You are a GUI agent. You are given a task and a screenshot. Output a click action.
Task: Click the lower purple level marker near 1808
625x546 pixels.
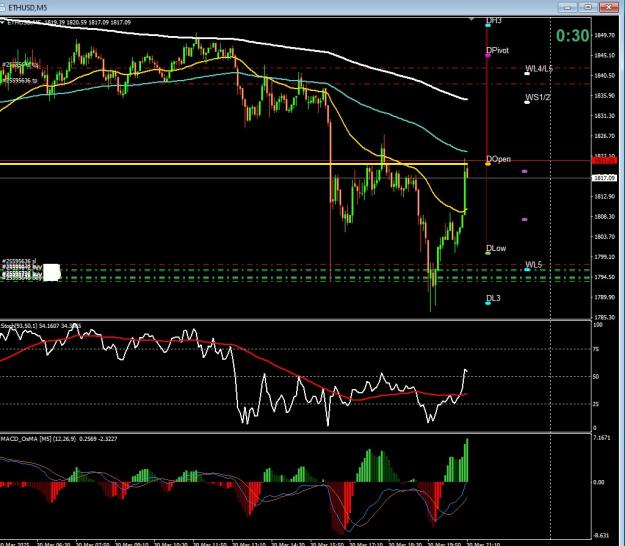click(x=525, y=220)
